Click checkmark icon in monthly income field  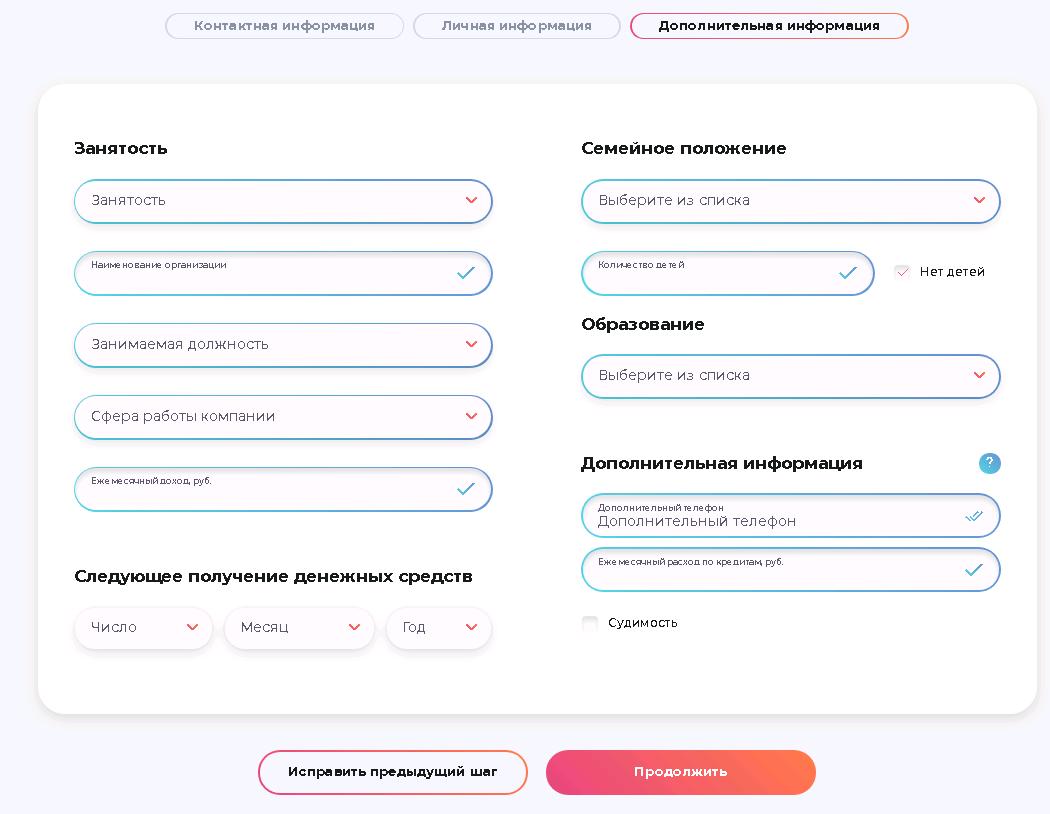[x=465, y=489]
